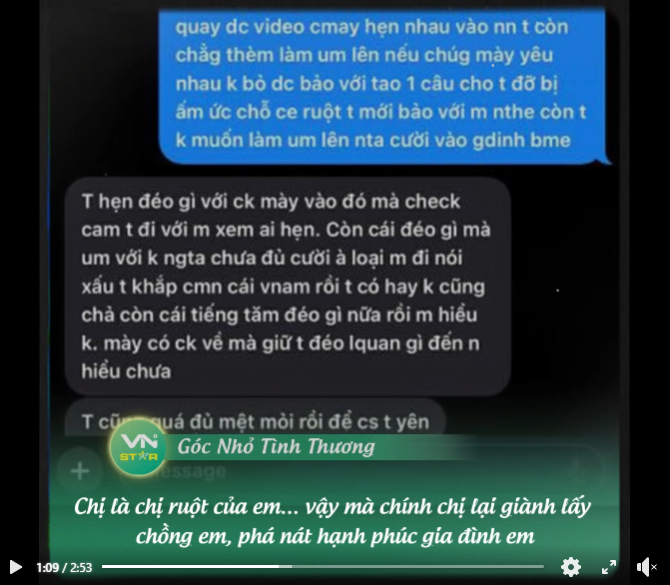
Task: Tap the plus icon beside the message field
Action: (x=80, y=471)
